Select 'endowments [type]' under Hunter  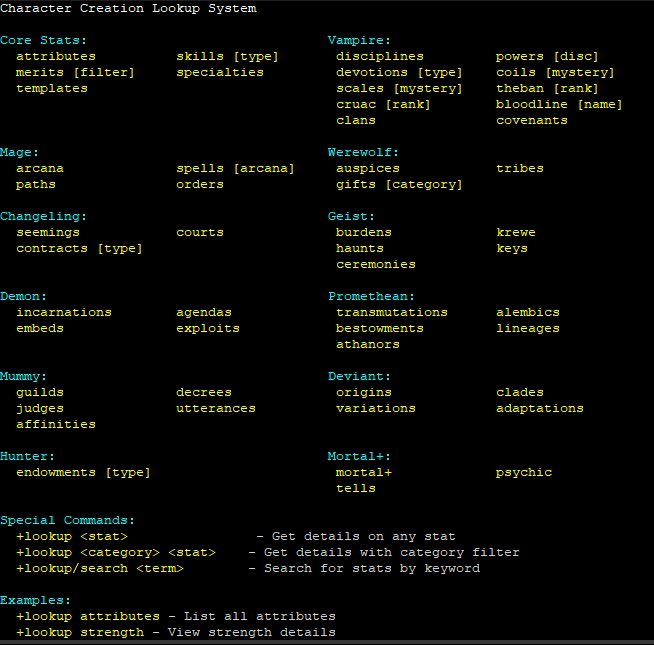coord(83,473)
